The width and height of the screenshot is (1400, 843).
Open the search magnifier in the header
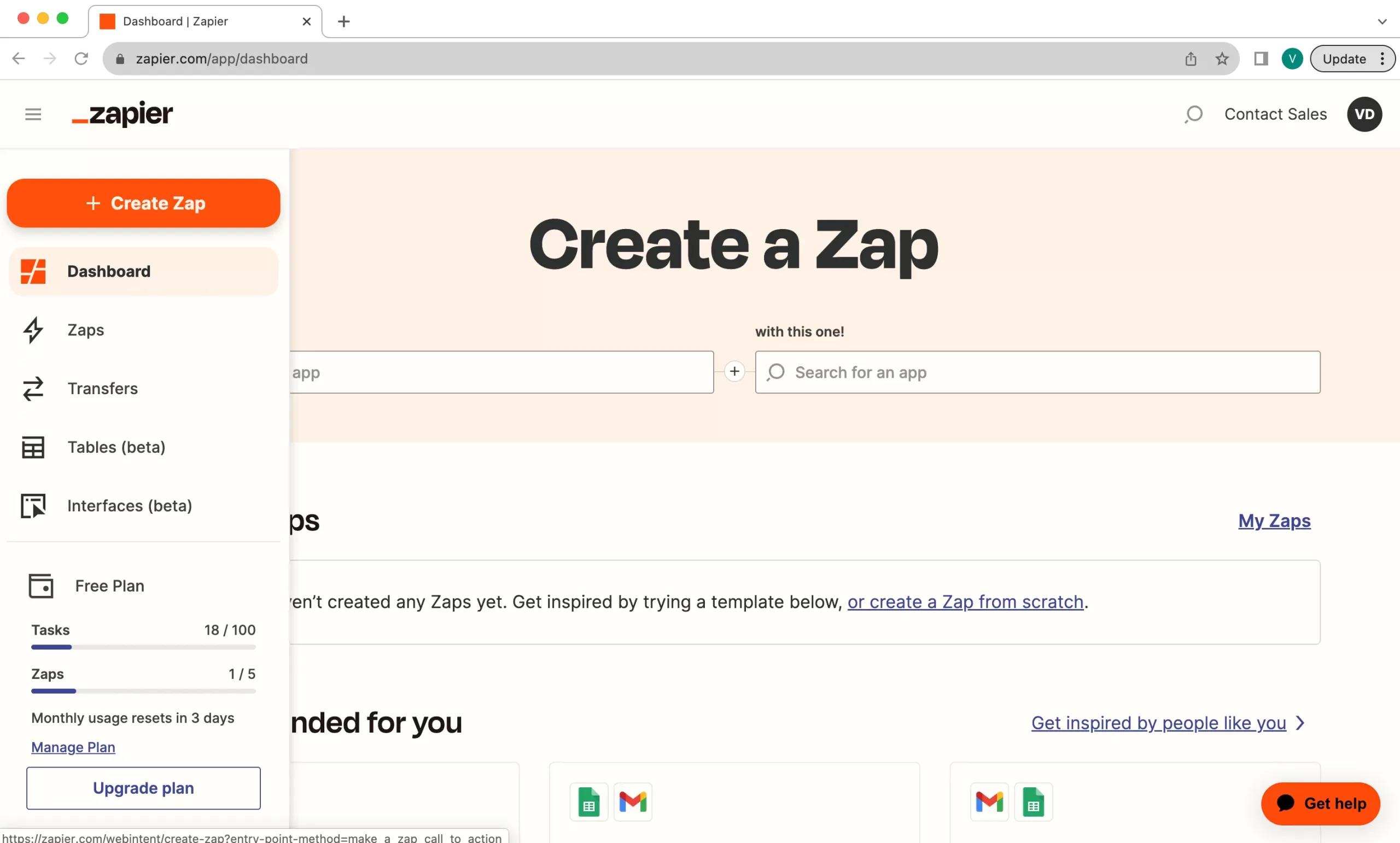pos(1194,114)
